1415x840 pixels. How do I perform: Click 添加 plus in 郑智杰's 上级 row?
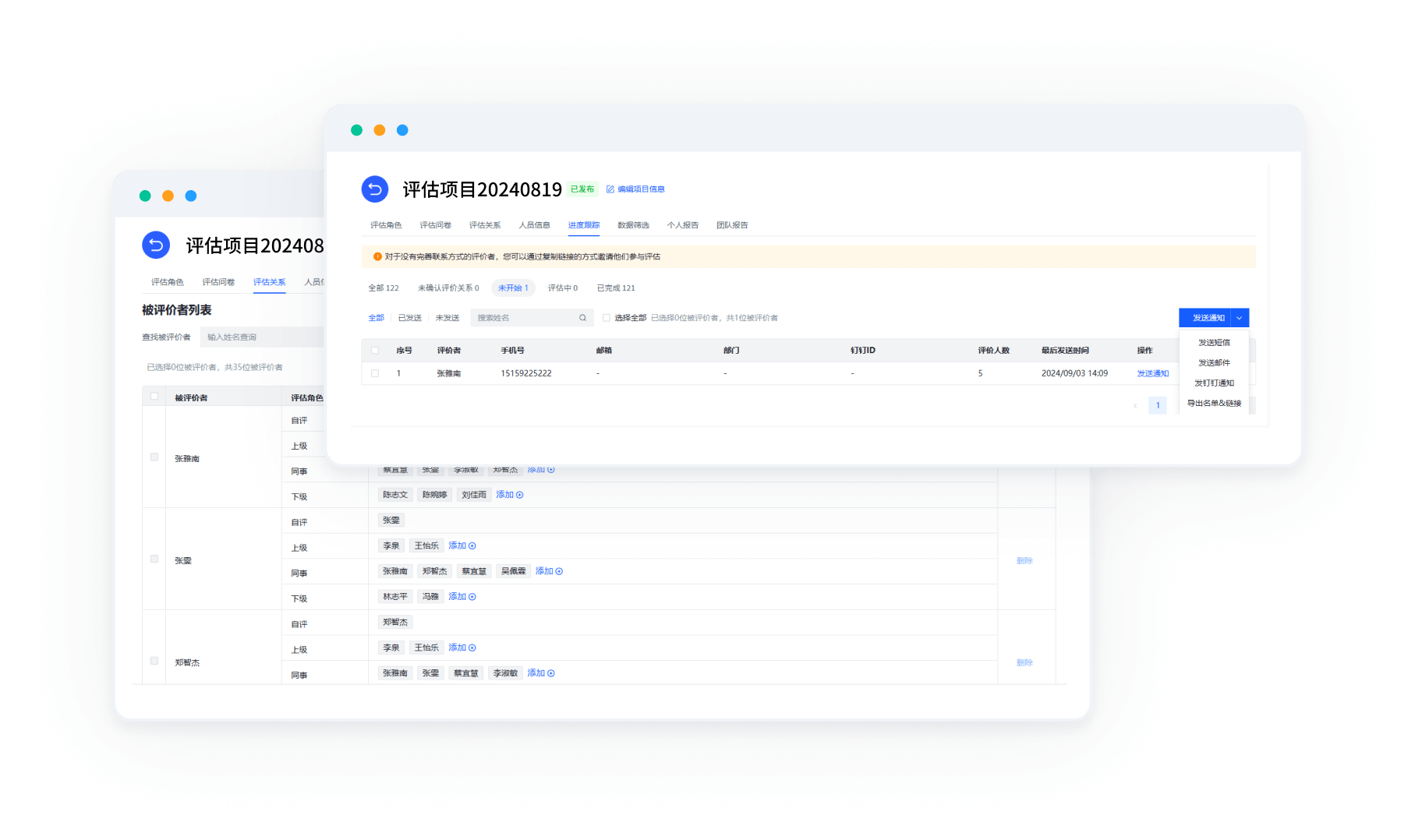point(462,648)
